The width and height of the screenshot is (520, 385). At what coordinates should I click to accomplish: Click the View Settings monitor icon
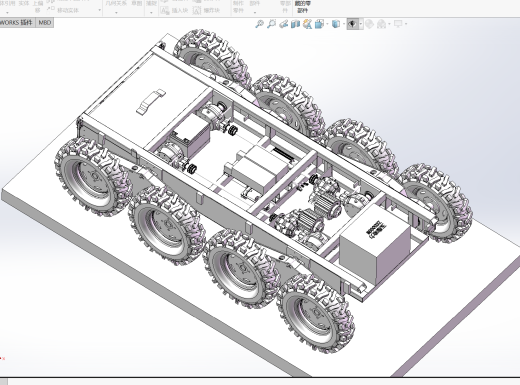398,24
